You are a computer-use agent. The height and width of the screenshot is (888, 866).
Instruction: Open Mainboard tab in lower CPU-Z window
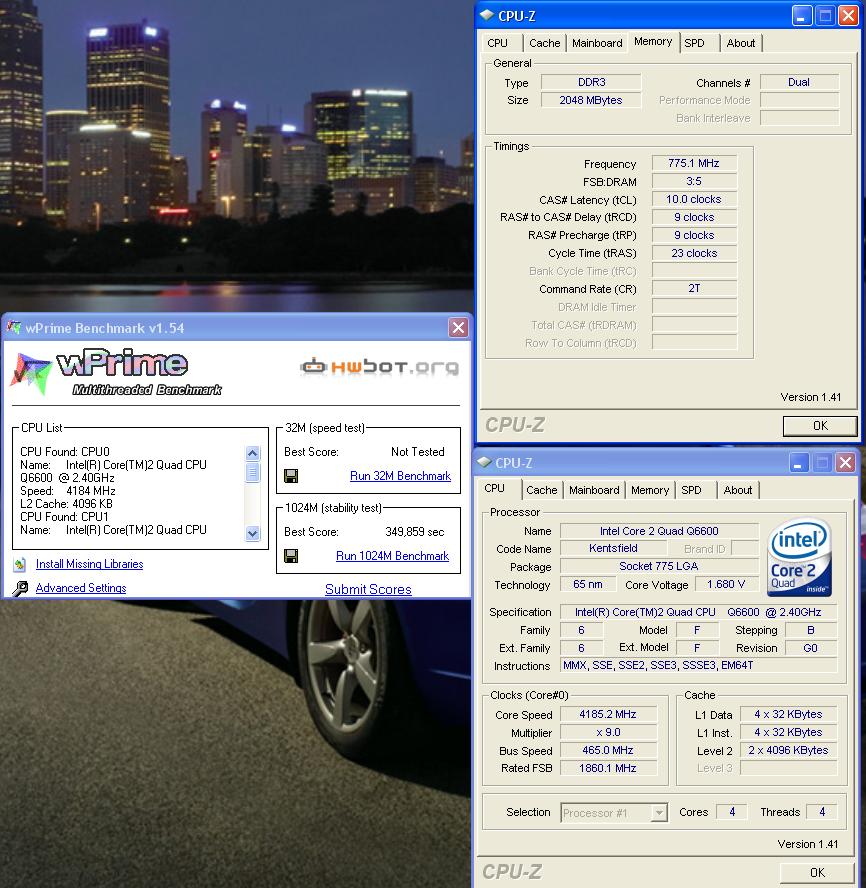click(594, 490)
